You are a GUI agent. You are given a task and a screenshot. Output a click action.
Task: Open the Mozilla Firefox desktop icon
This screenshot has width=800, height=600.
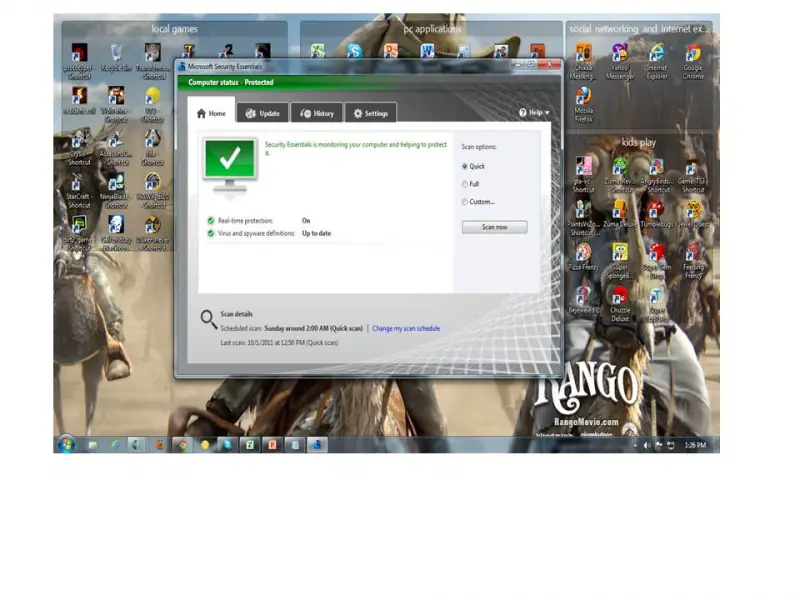(x=584, y=105)
